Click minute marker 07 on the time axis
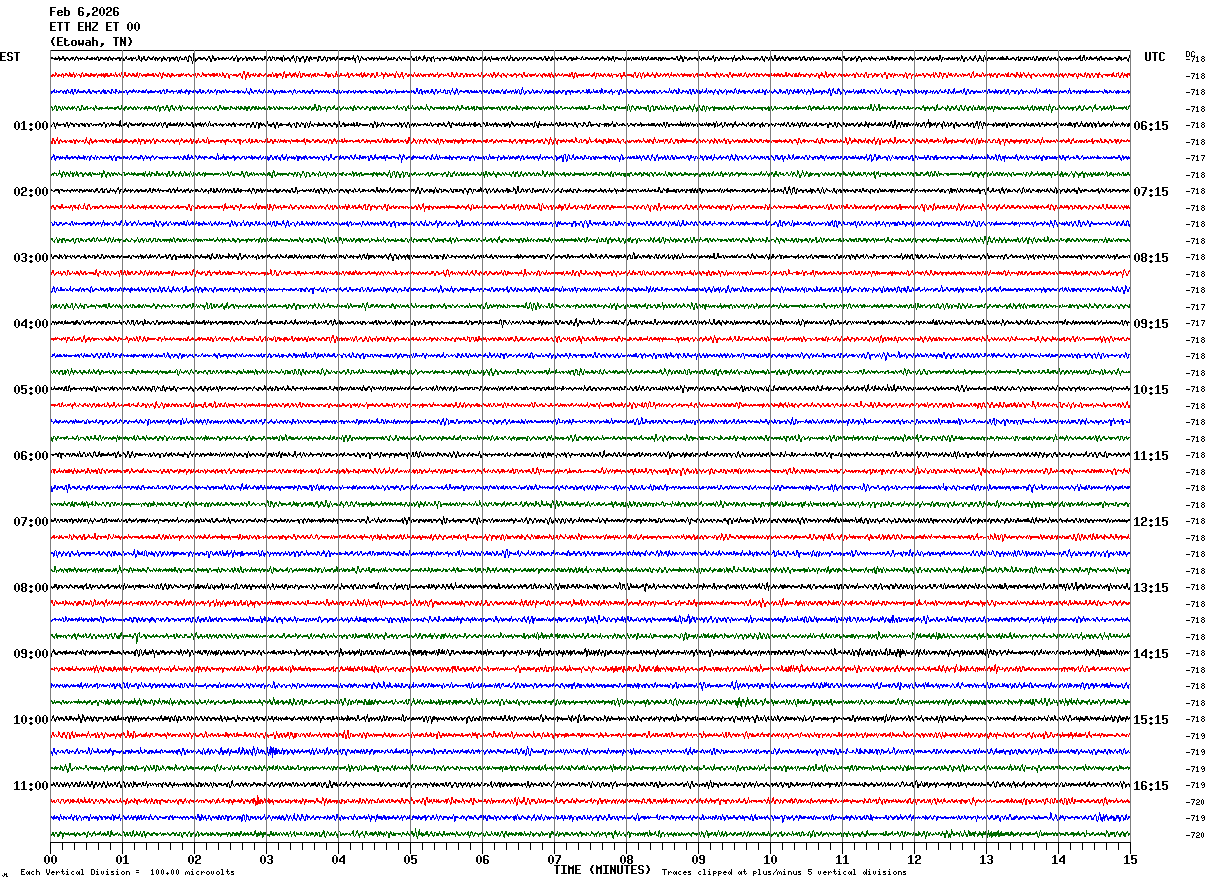This screenshot has height=886, width=1210. 554,859
